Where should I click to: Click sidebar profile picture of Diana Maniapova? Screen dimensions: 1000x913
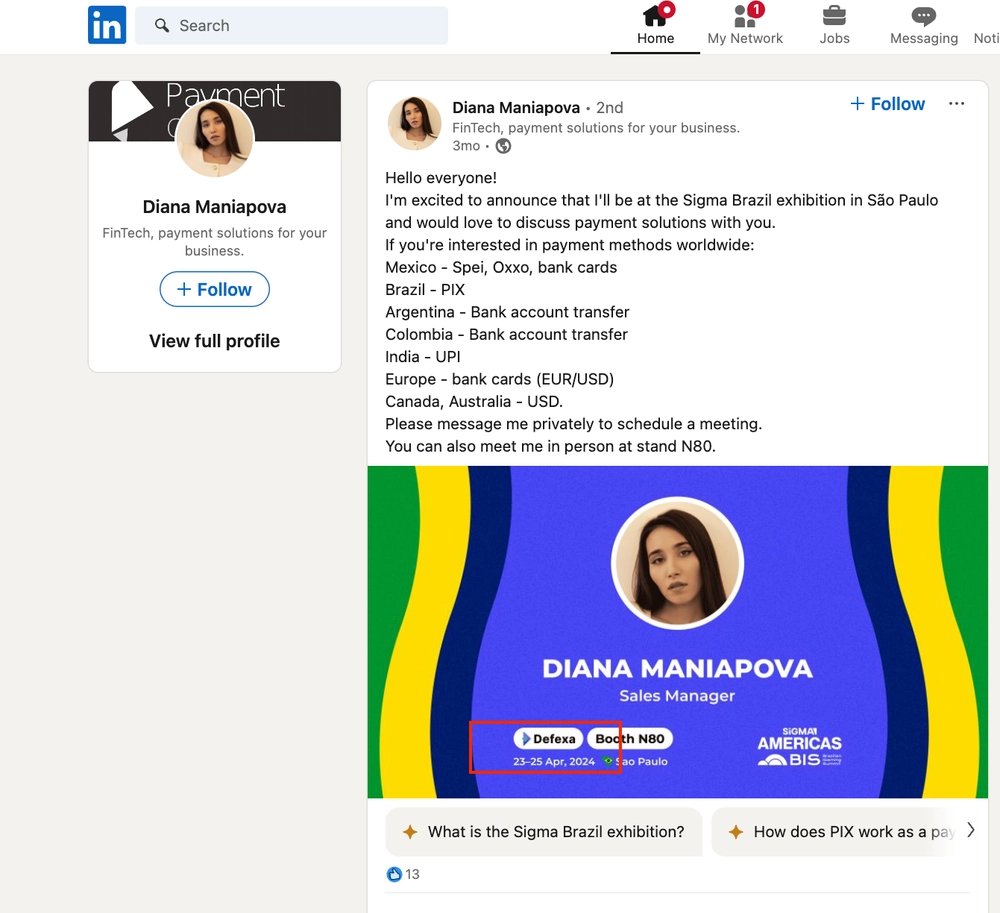(x=214, y=138)
